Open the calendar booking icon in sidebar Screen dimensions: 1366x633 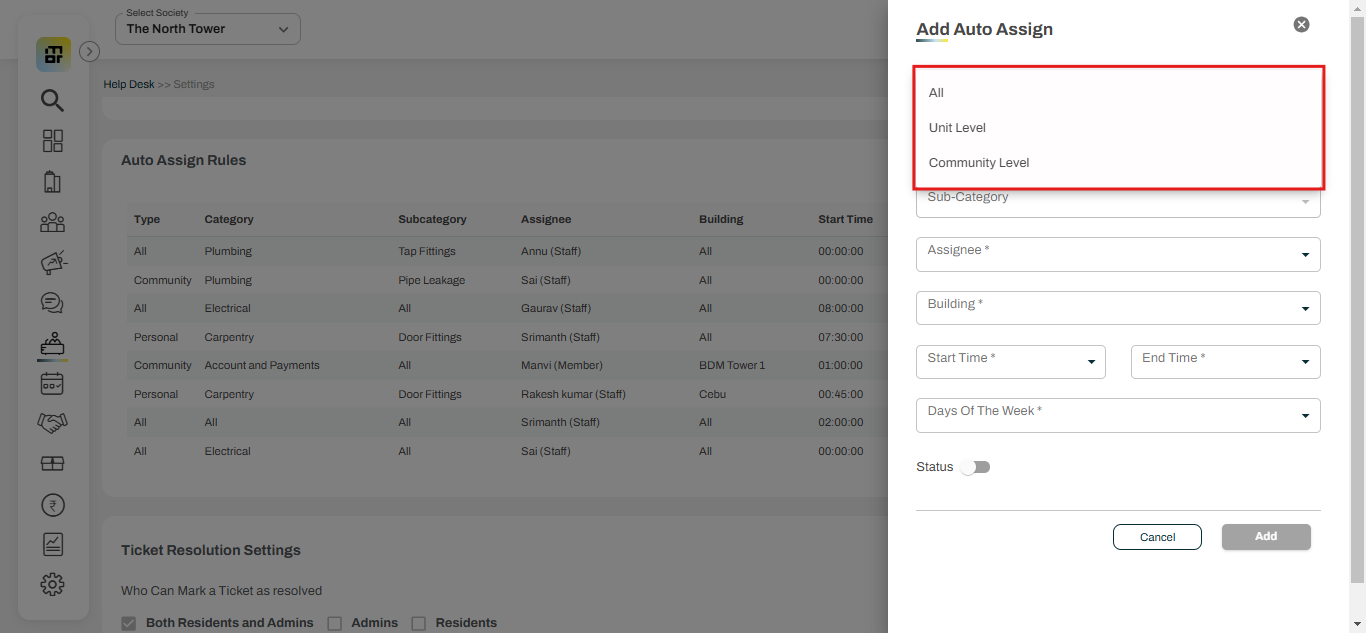point(52,383)
